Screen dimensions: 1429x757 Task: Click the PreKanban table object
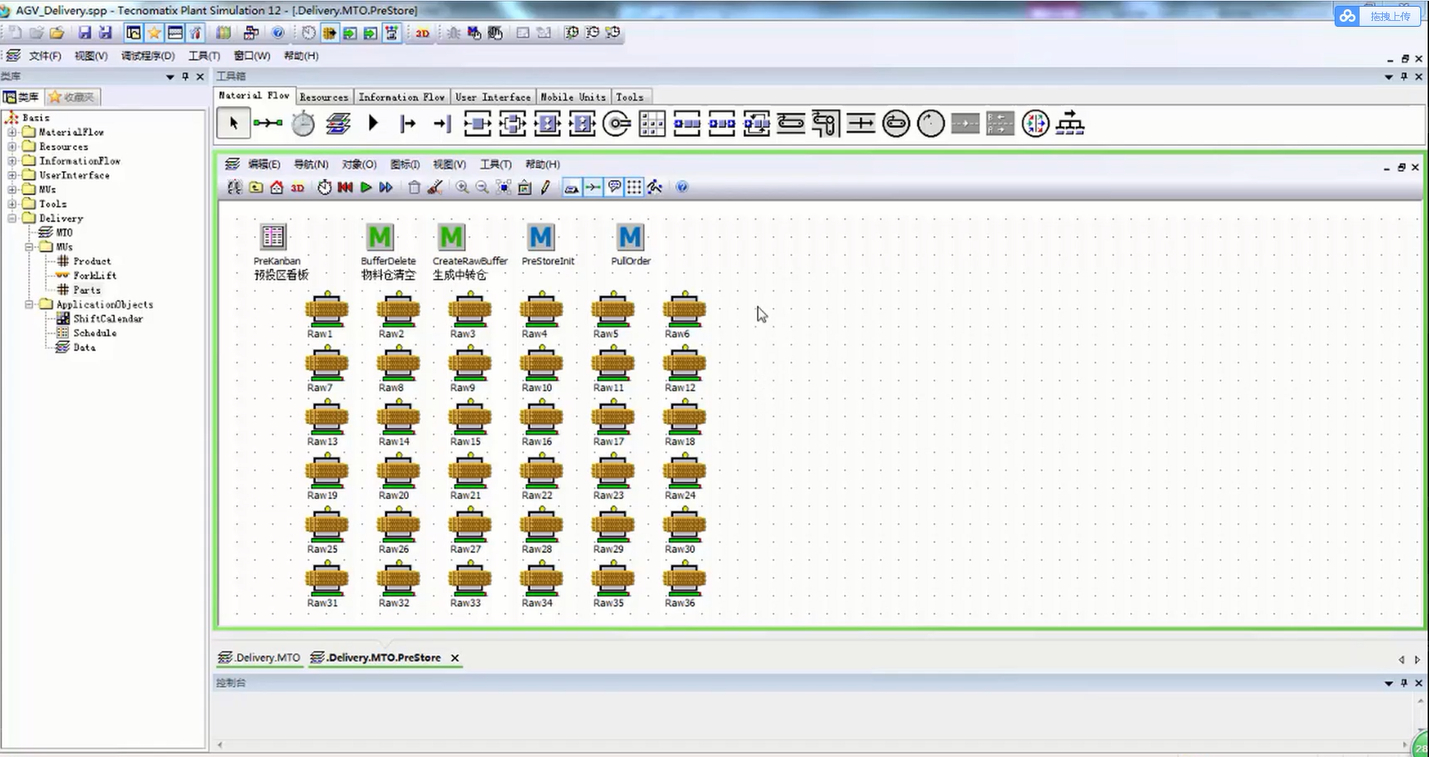point(273,237)
